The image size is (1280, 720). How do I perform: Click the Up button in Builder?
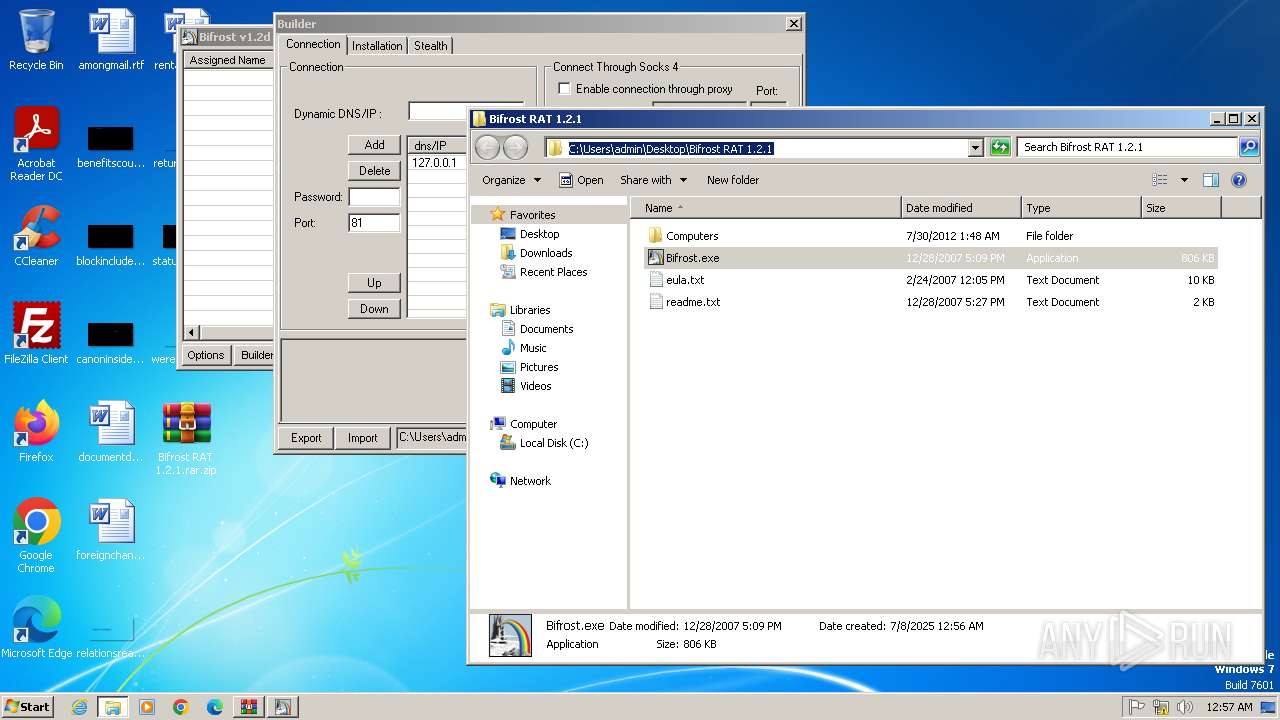[374, 283]
